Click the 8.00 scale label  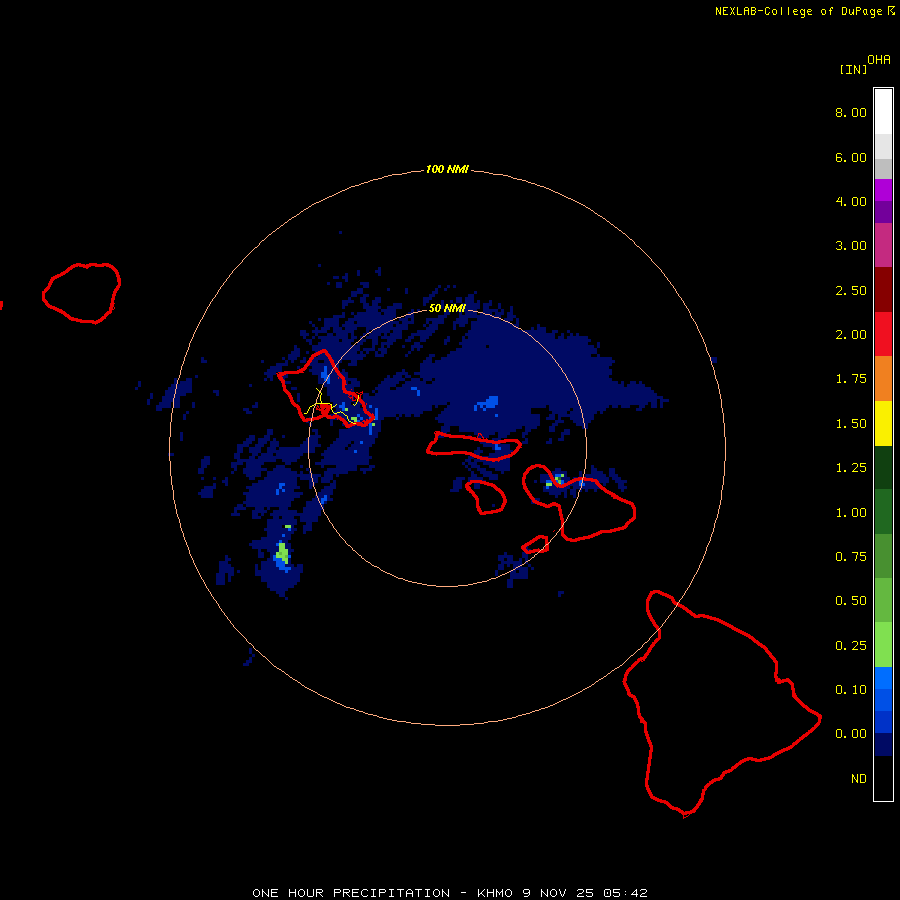coord(851,112)
